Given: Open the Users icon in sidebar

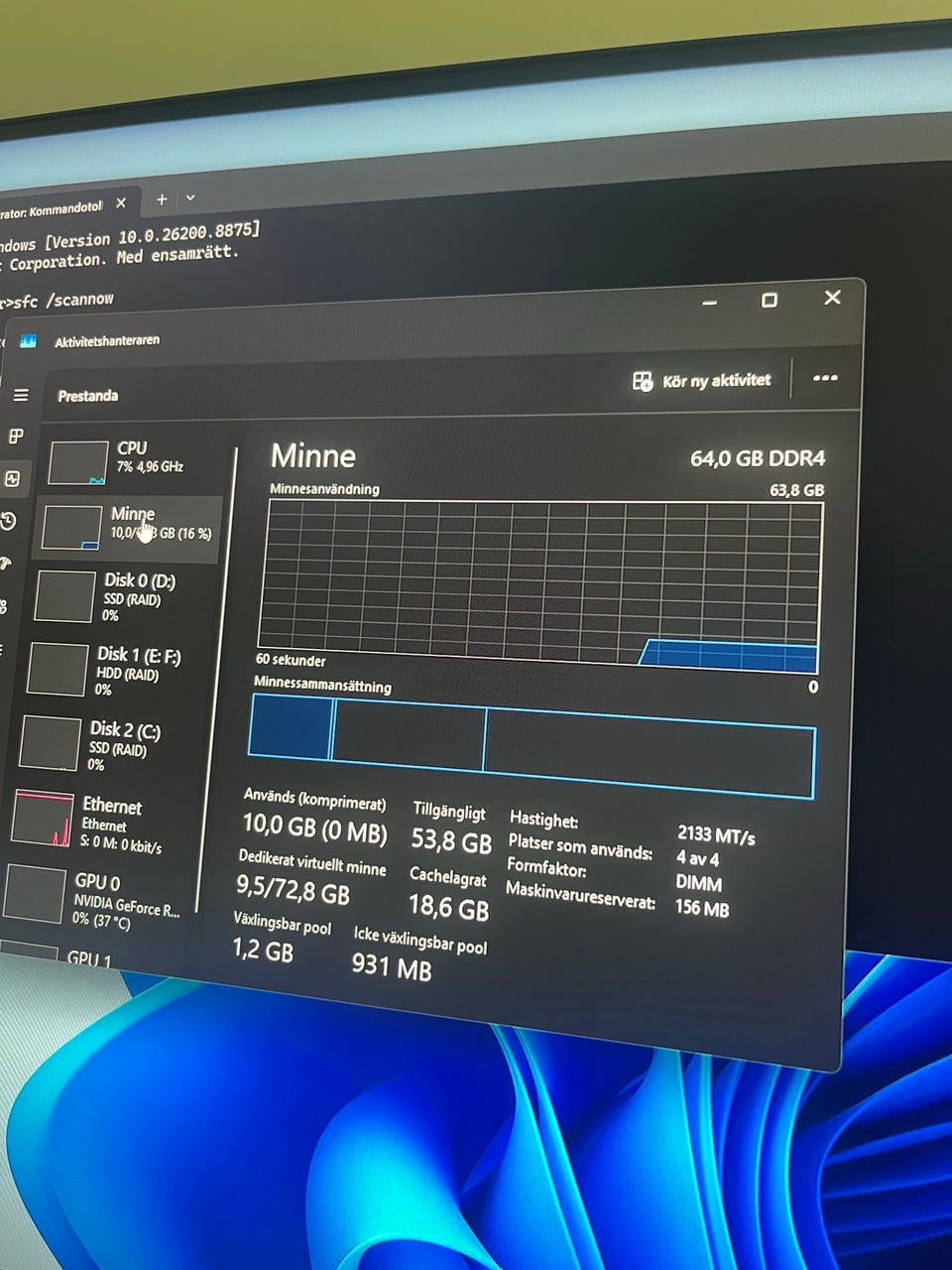Looking at the screenshot, I should [3, 606].
